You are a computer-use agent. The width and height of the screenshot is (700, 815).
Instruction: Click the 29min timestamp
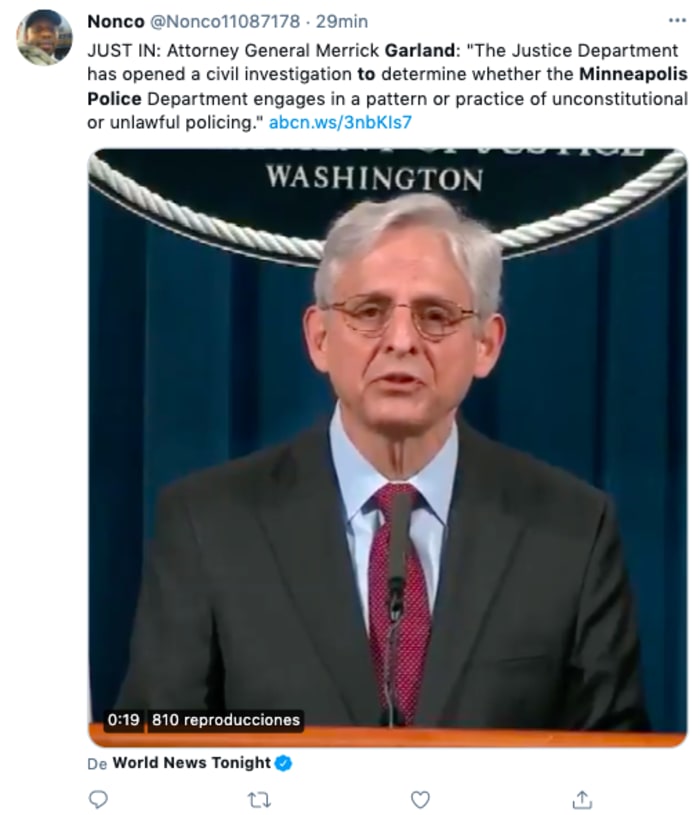click(342, 21)
